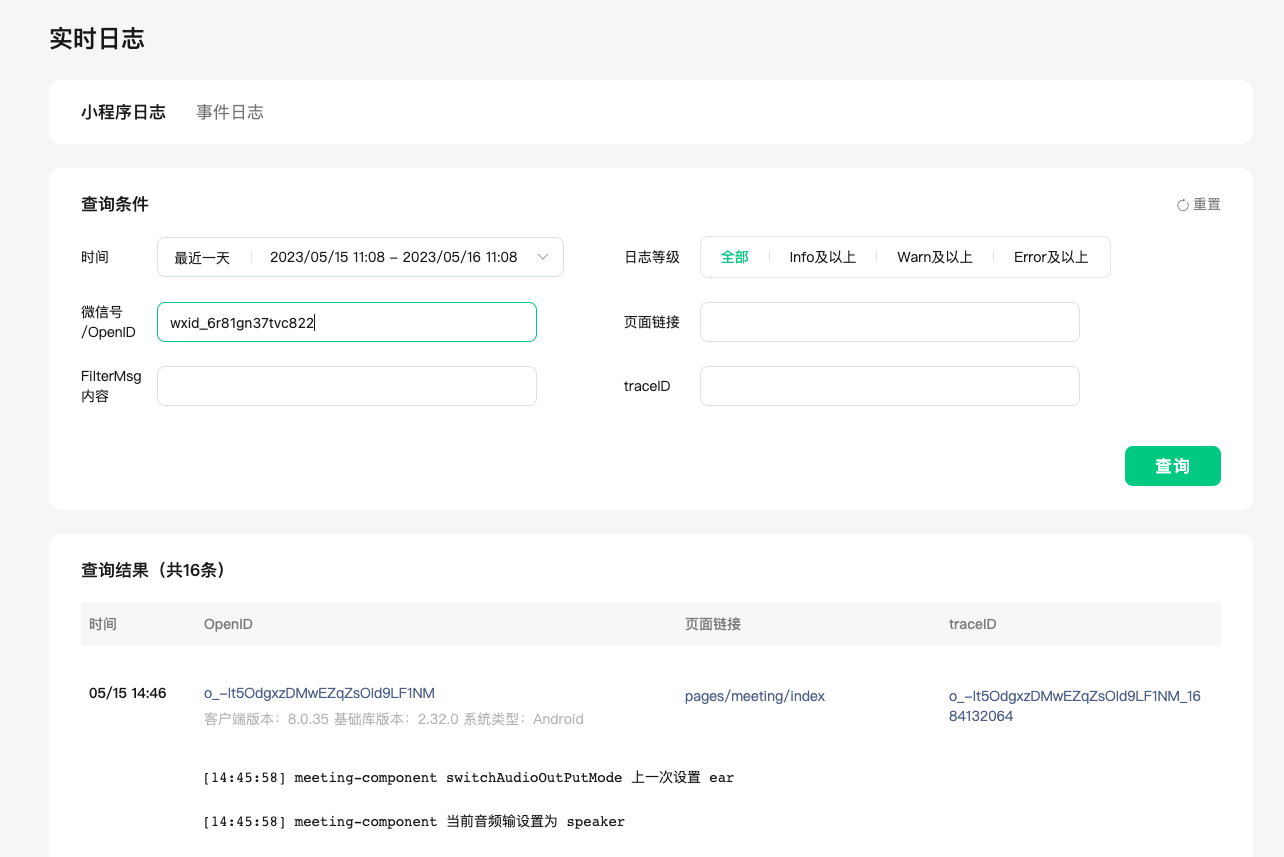The image size is (1284, 857).
Task: Select the Info及以上 log level
Action: coord(823,257)
